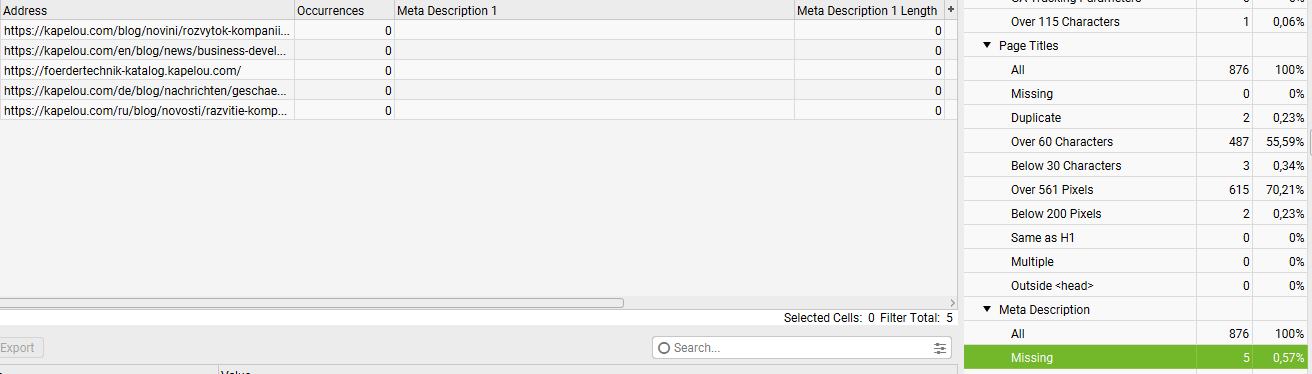Select Page Titles Duplicate filter

(1137, 117)
